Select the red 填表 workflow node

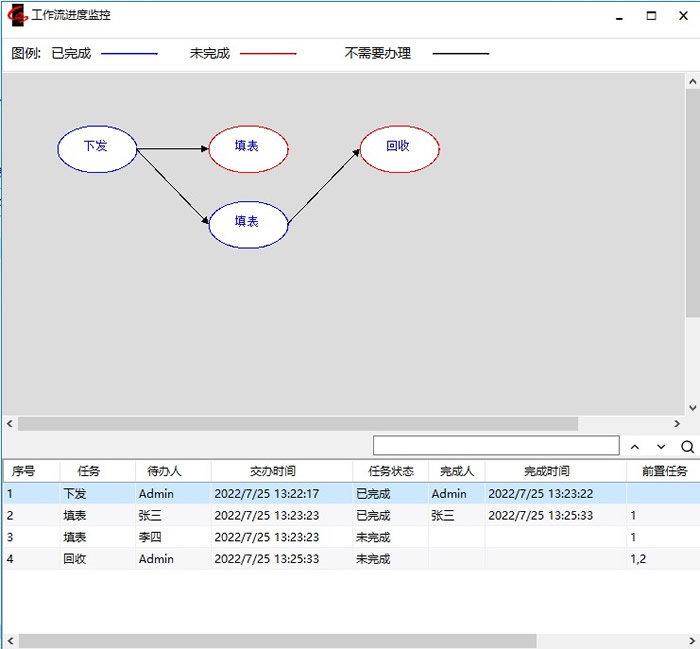coord(248,147)
